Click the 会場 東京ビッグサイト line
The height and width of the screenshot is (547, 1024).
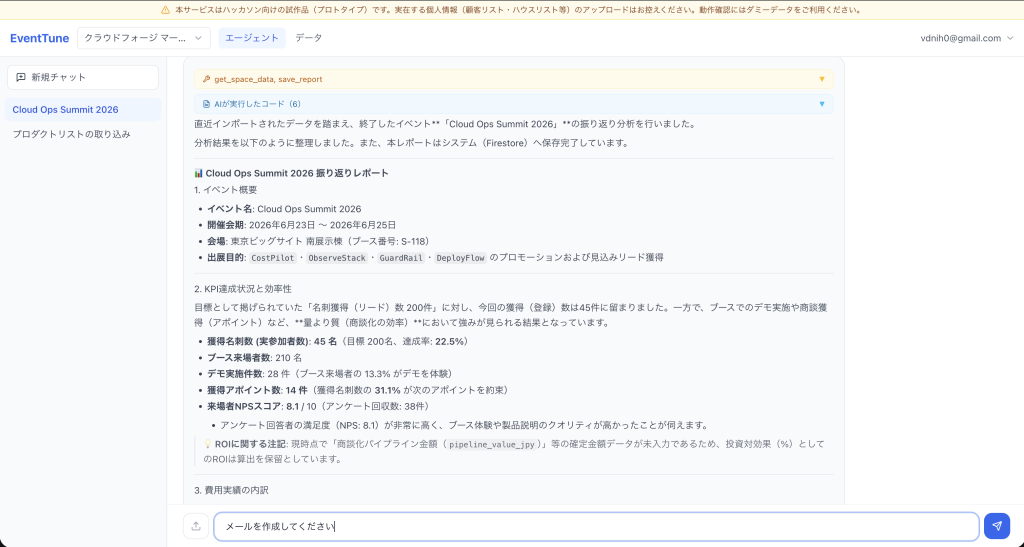tap(318, 241)
